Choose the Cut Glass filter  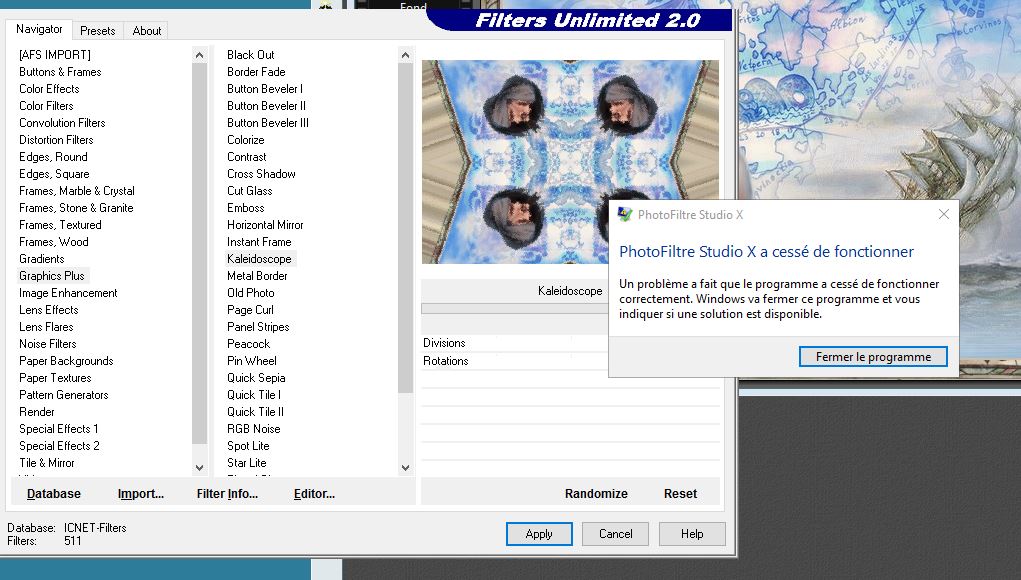click(249, 191)
